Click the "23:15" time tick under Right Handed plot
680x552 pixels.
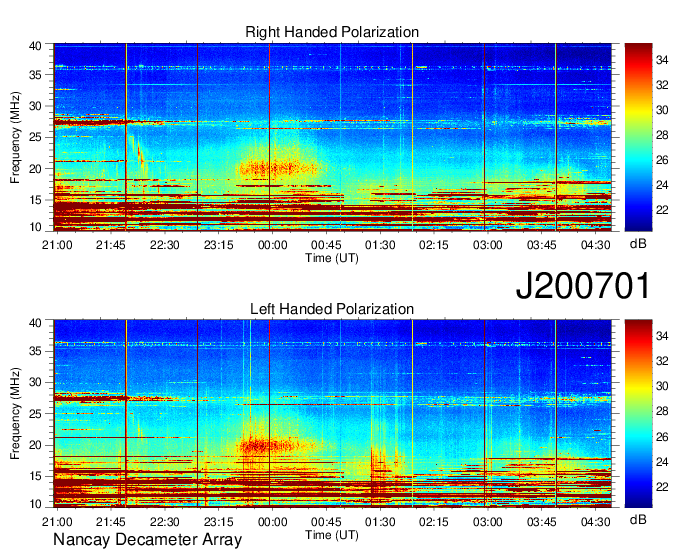(219, 245)
